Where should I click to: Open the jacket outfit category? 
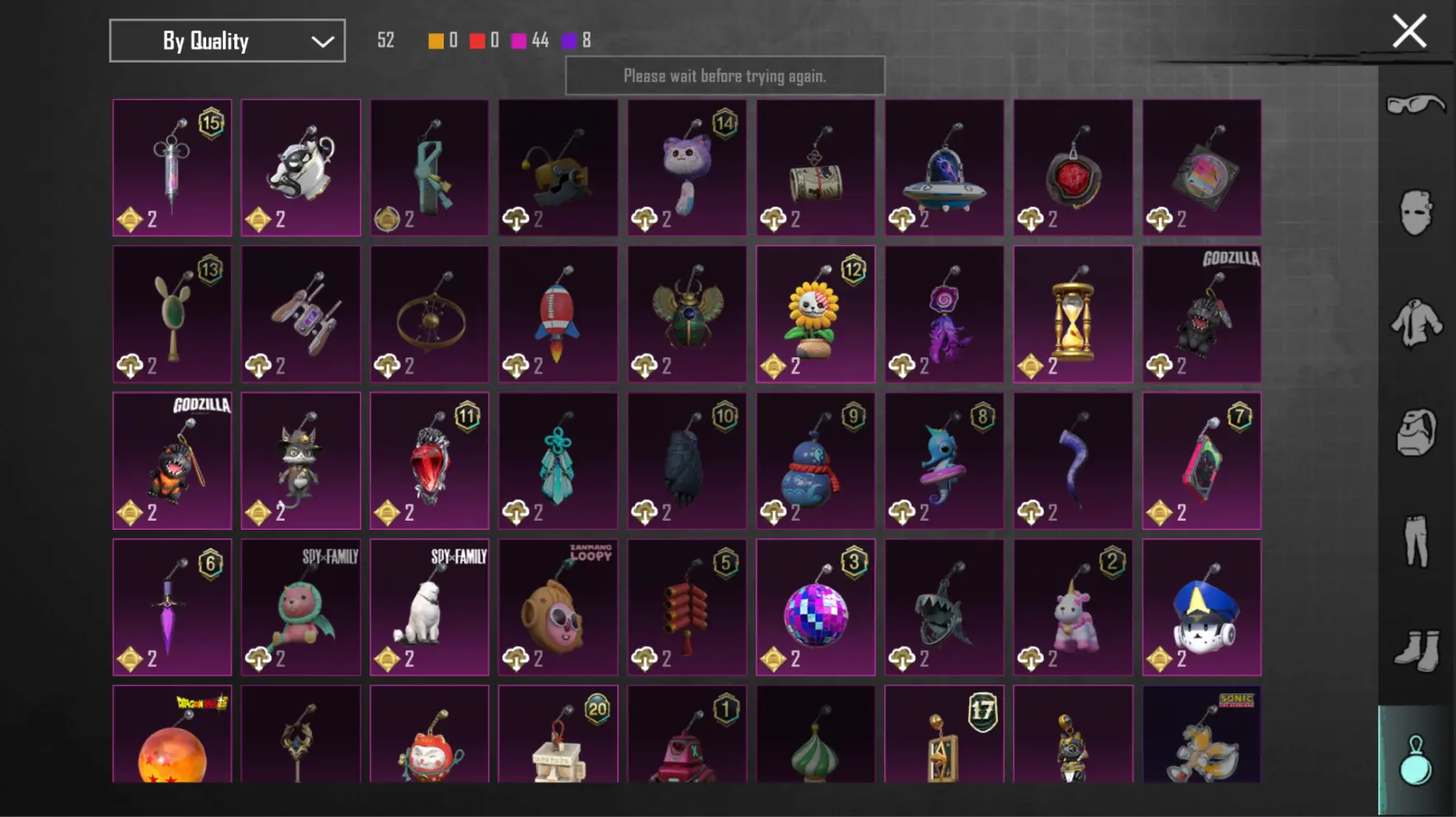click(1416, 323)
